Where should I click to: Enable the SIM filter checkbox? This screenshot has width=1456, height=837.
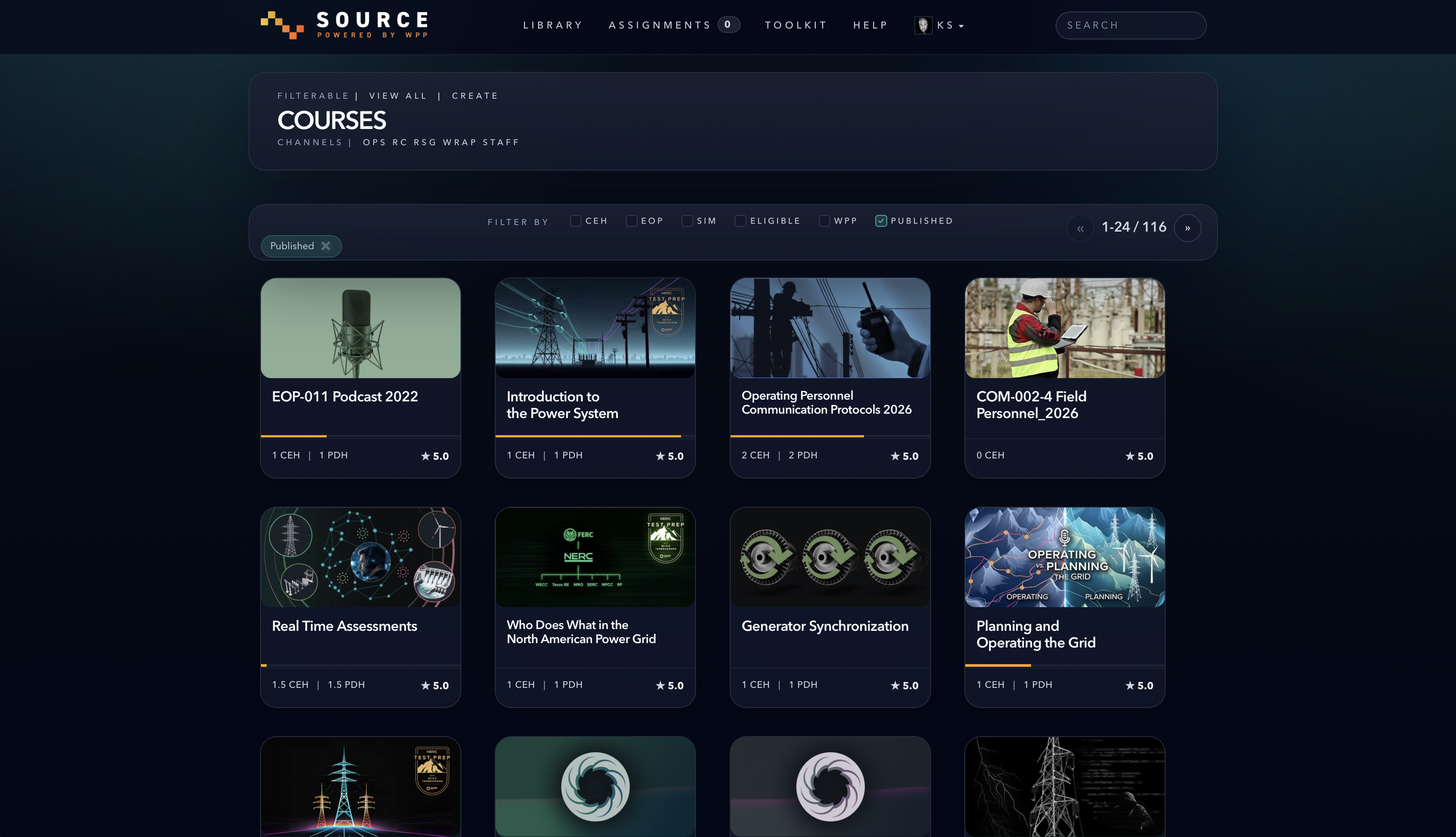pyautogui.click(x=687, y=221)
